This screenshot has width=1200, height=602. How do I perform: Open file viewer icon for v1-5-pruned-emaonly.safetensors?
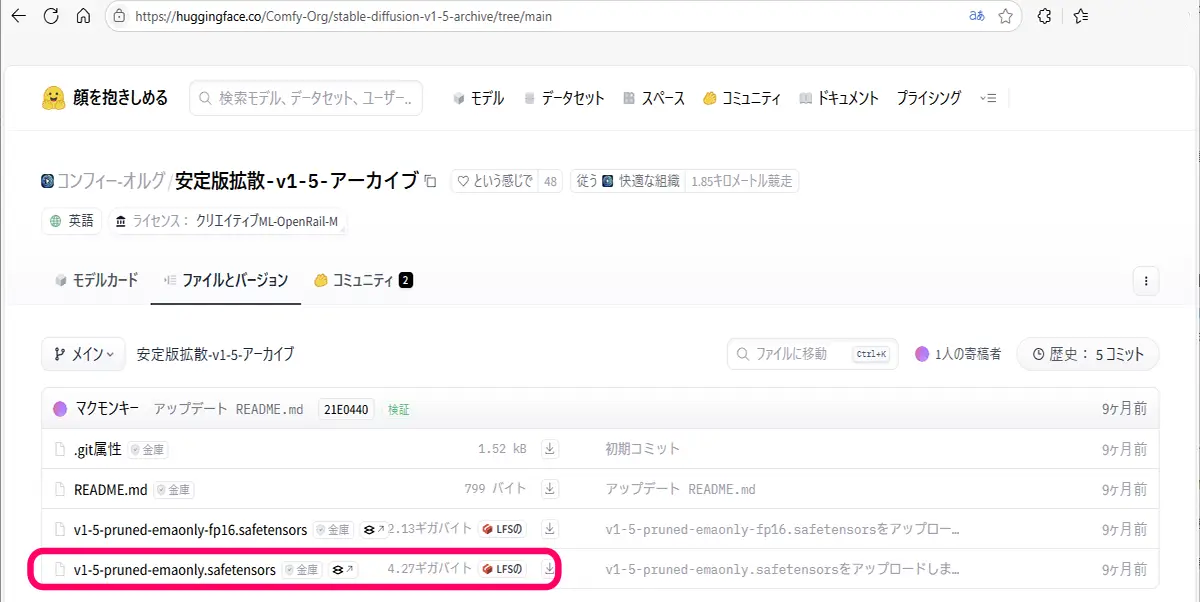(x=344, y=569)
